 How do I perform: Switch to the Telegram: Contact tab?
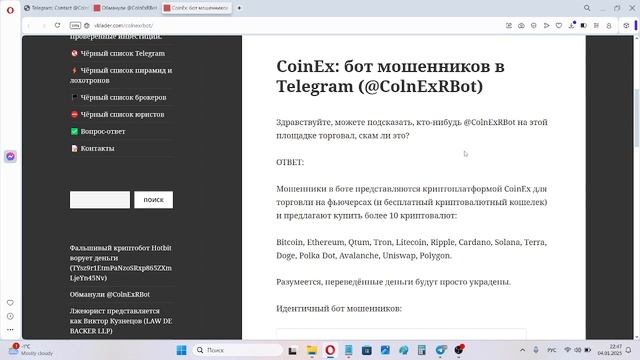pos(56,8)
